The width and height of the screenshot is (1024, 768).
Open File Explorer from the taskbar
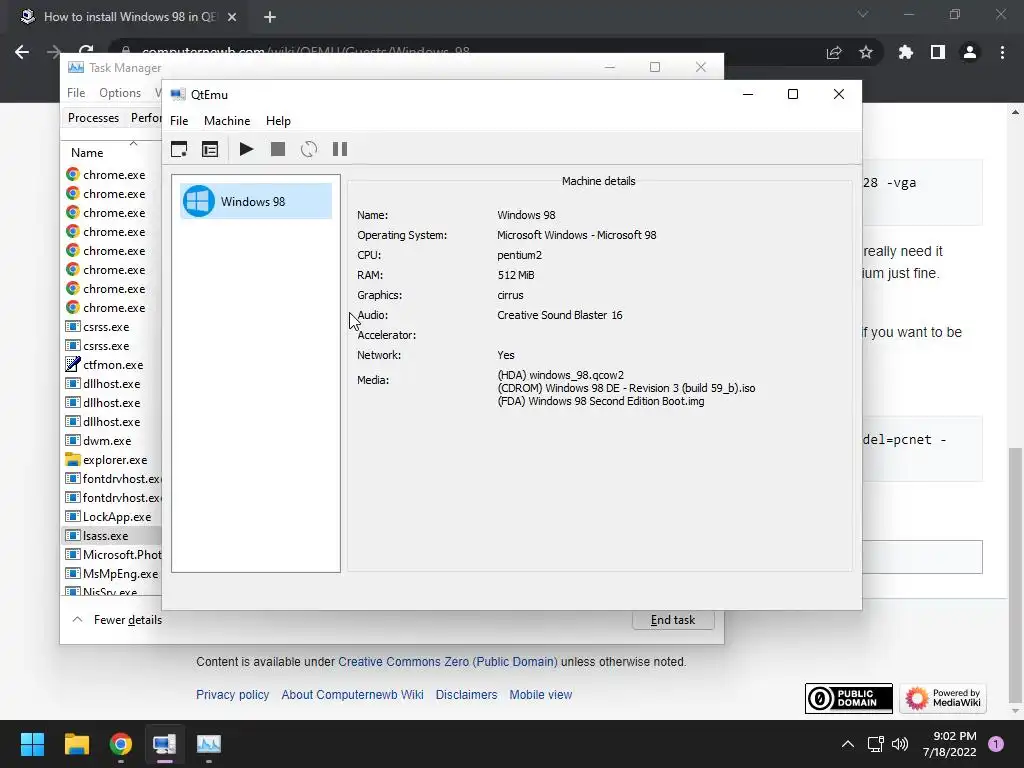coord(76,744)
